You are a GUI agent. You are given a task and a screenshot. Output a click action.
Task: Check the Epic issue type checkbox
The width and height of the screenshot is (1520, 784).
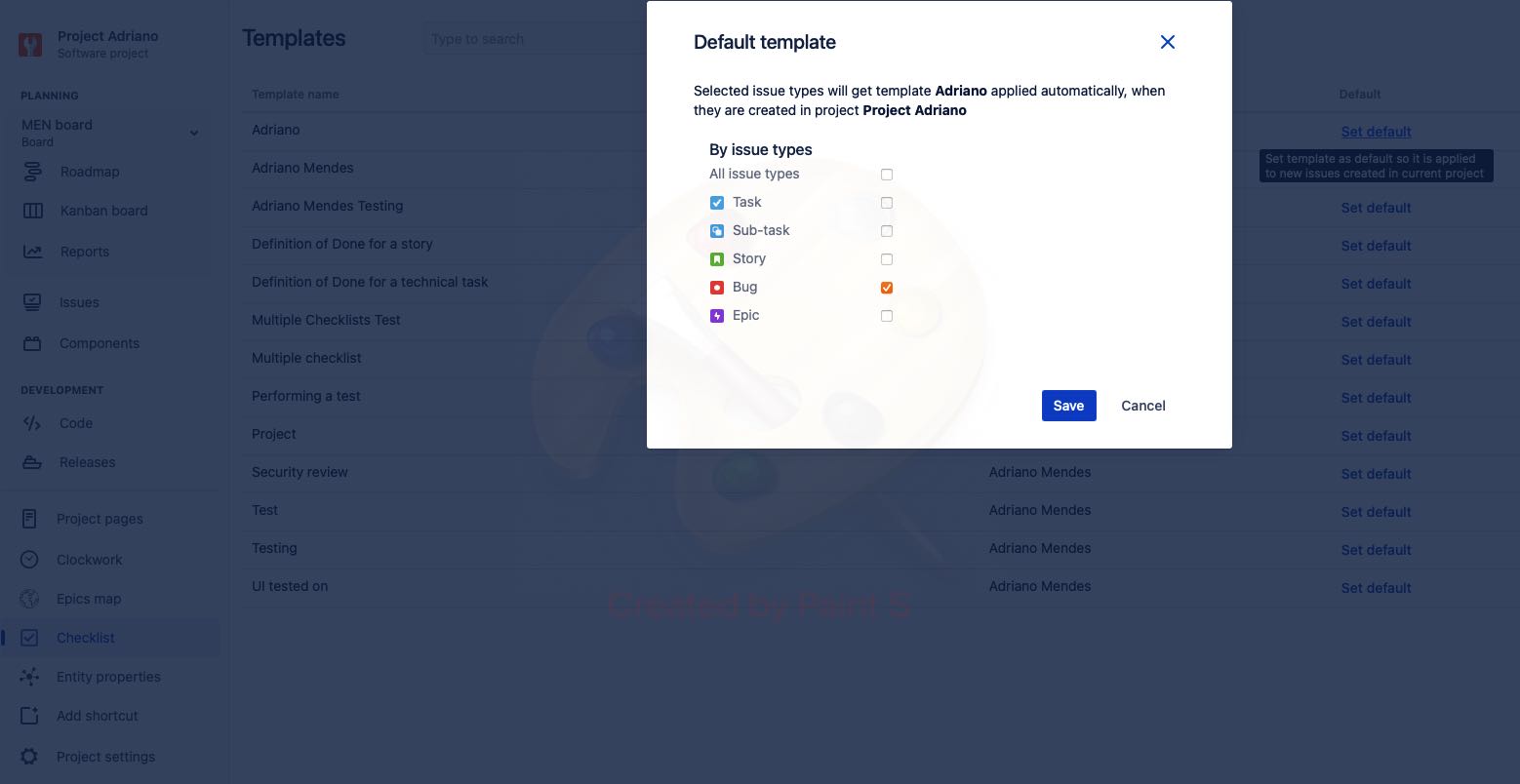tap(886, 315)
